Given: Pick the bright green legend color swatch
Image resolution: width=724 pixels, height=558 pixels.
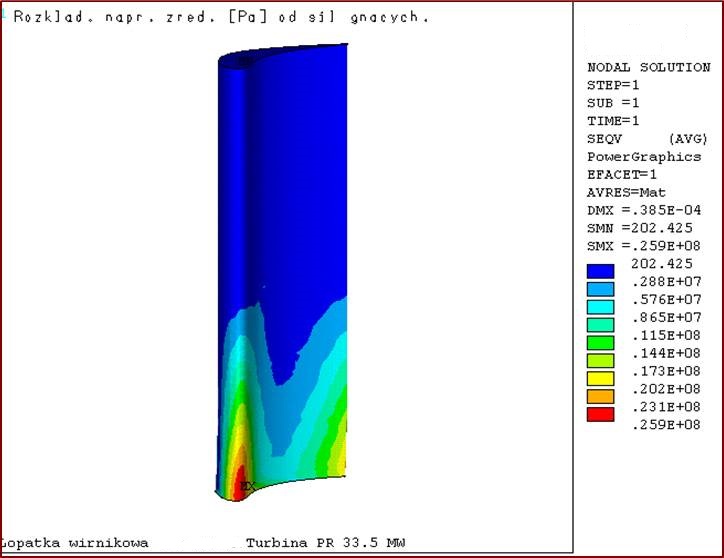Looking at the screenshot, I should click(x=600, y=343).
